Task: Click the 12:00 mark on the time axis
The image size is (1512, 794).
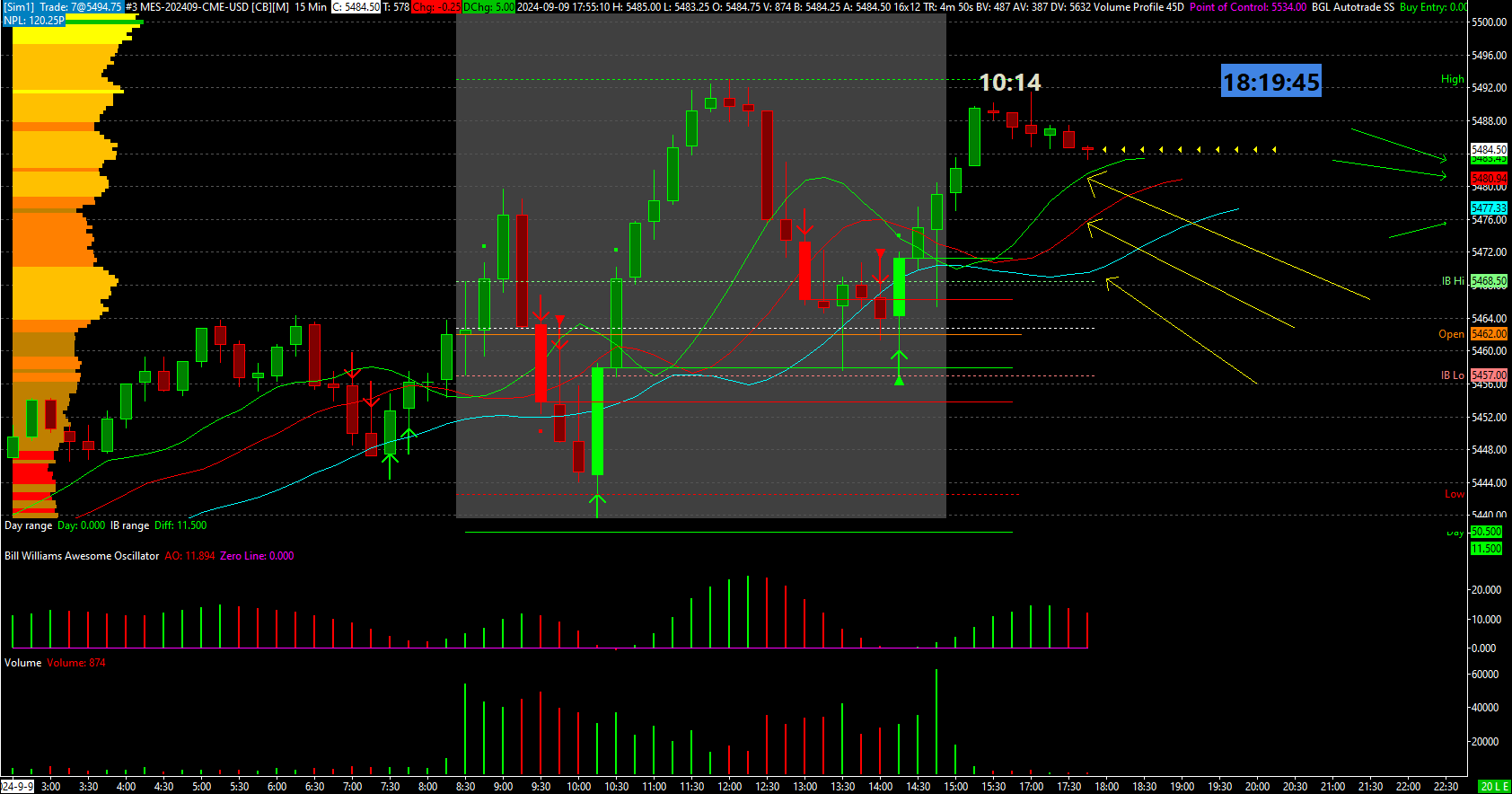Action: pos(729,787)
